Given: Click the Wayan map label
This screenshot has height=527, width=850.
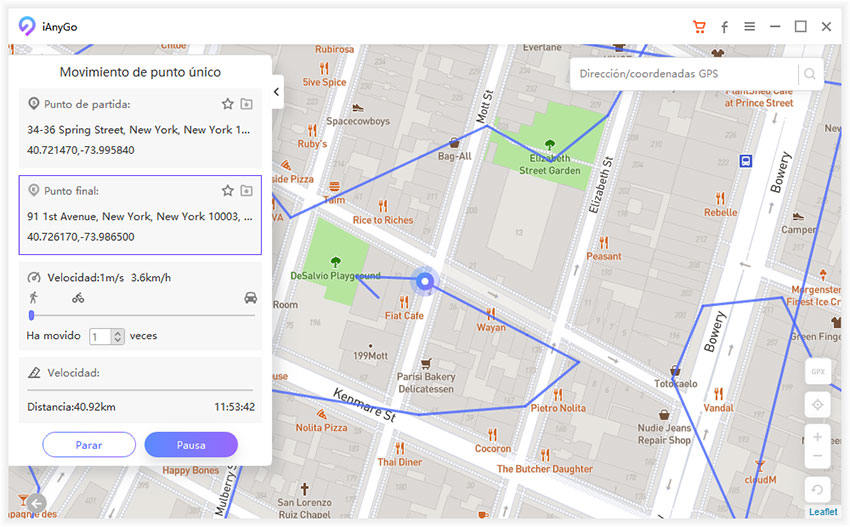Looking at the screenshot, I should pos(491,327).
